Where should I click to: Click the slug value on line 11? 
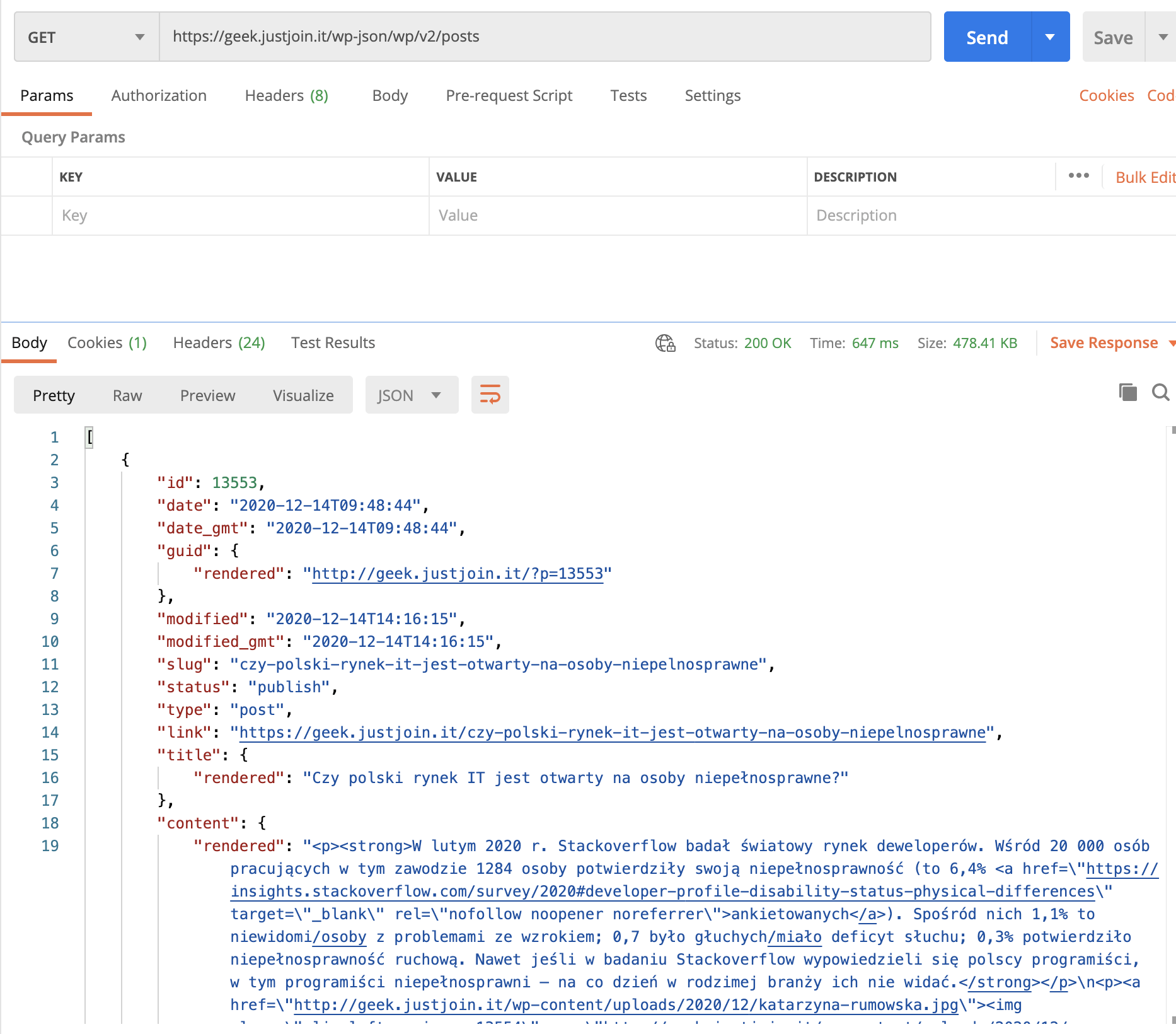point(498,665)
